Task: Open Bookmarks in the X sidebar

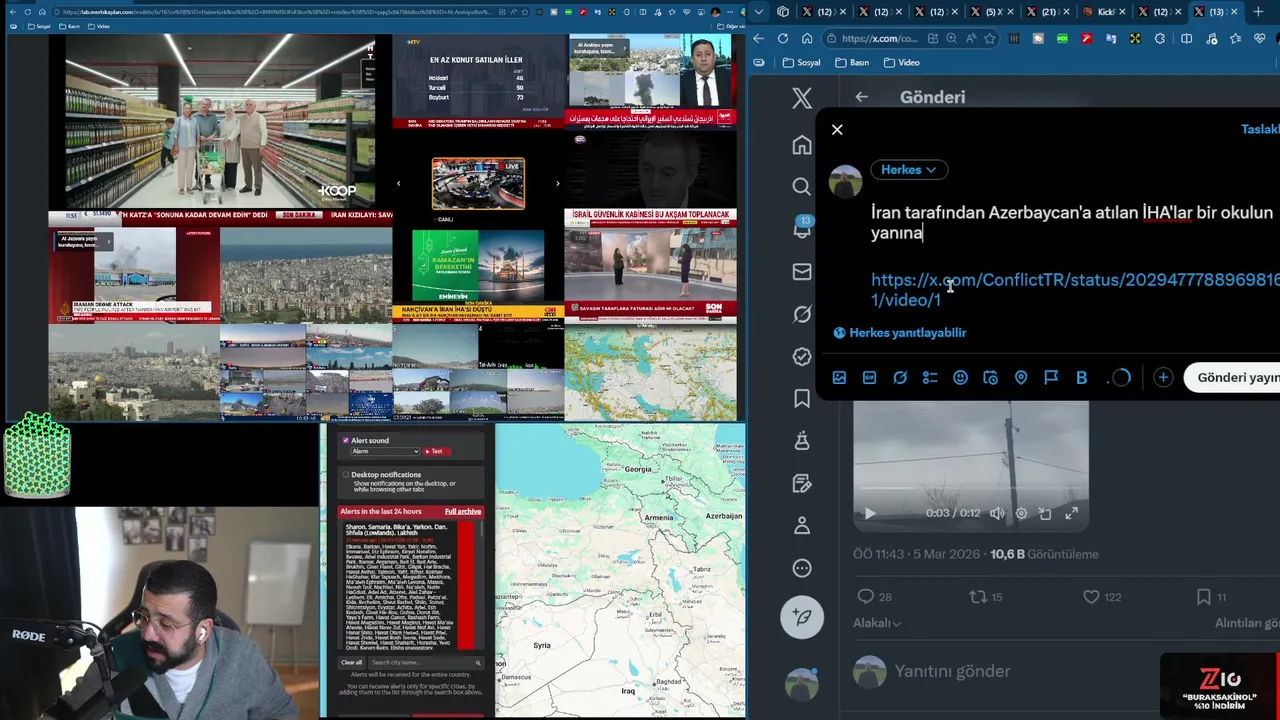Action: 802,399
